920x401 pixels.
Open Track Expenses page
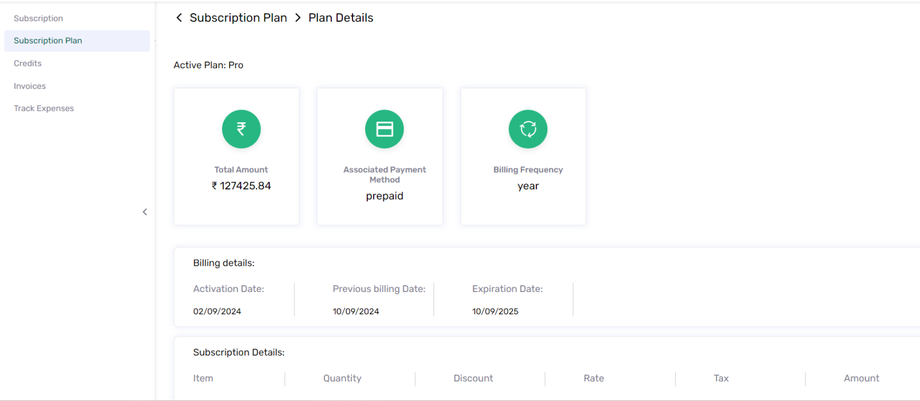click(x=44, y=108)
